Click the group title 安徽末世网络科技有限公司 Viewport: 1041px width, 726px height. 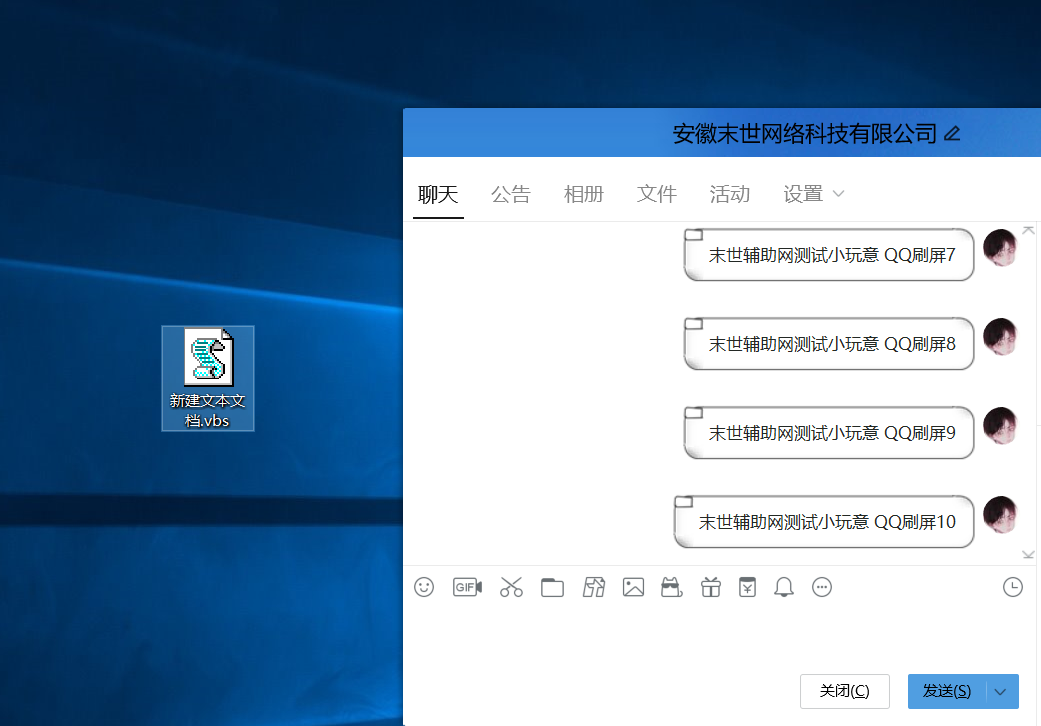coord(805,133)
